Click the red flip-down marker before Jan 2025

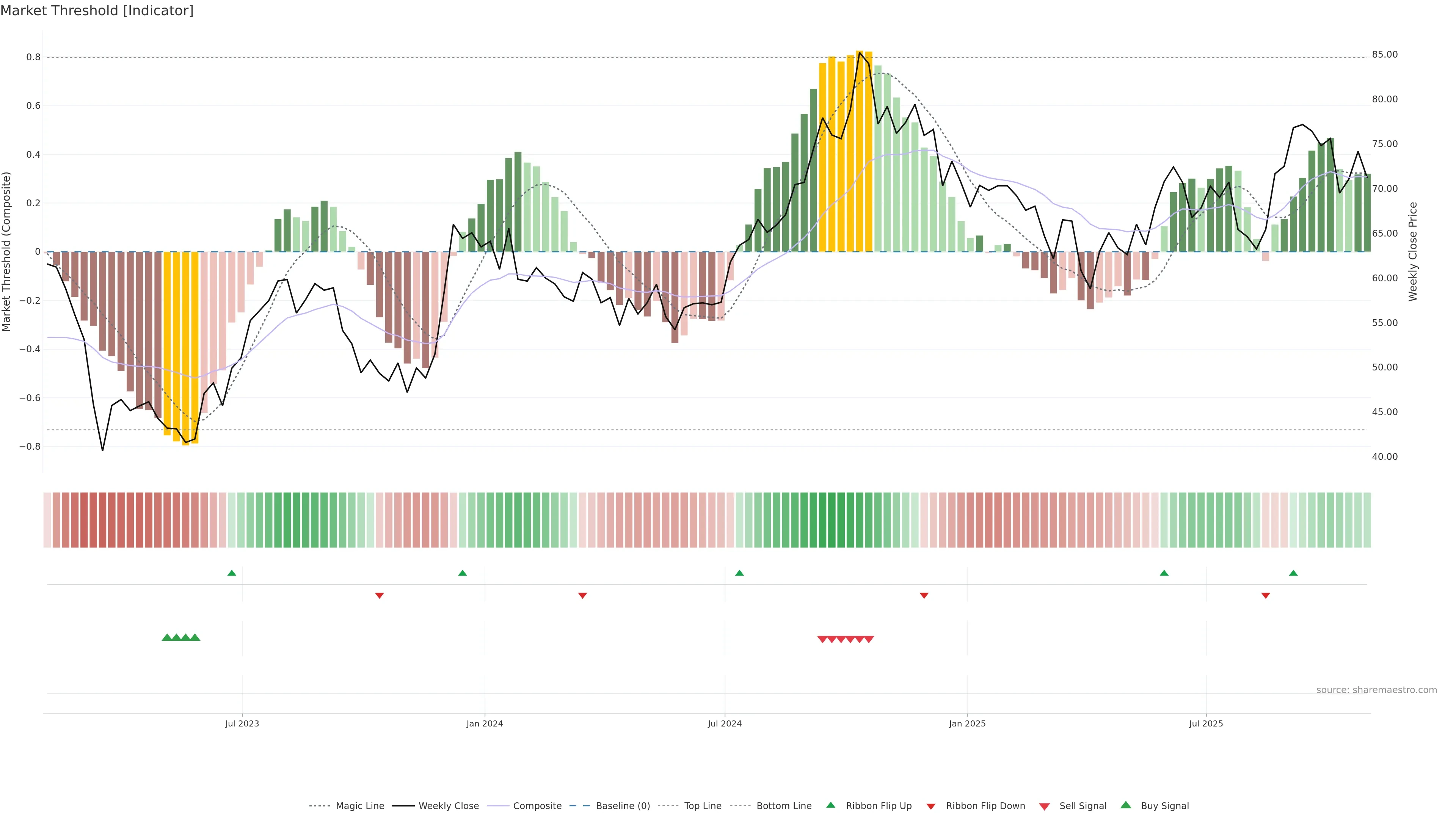924,595
